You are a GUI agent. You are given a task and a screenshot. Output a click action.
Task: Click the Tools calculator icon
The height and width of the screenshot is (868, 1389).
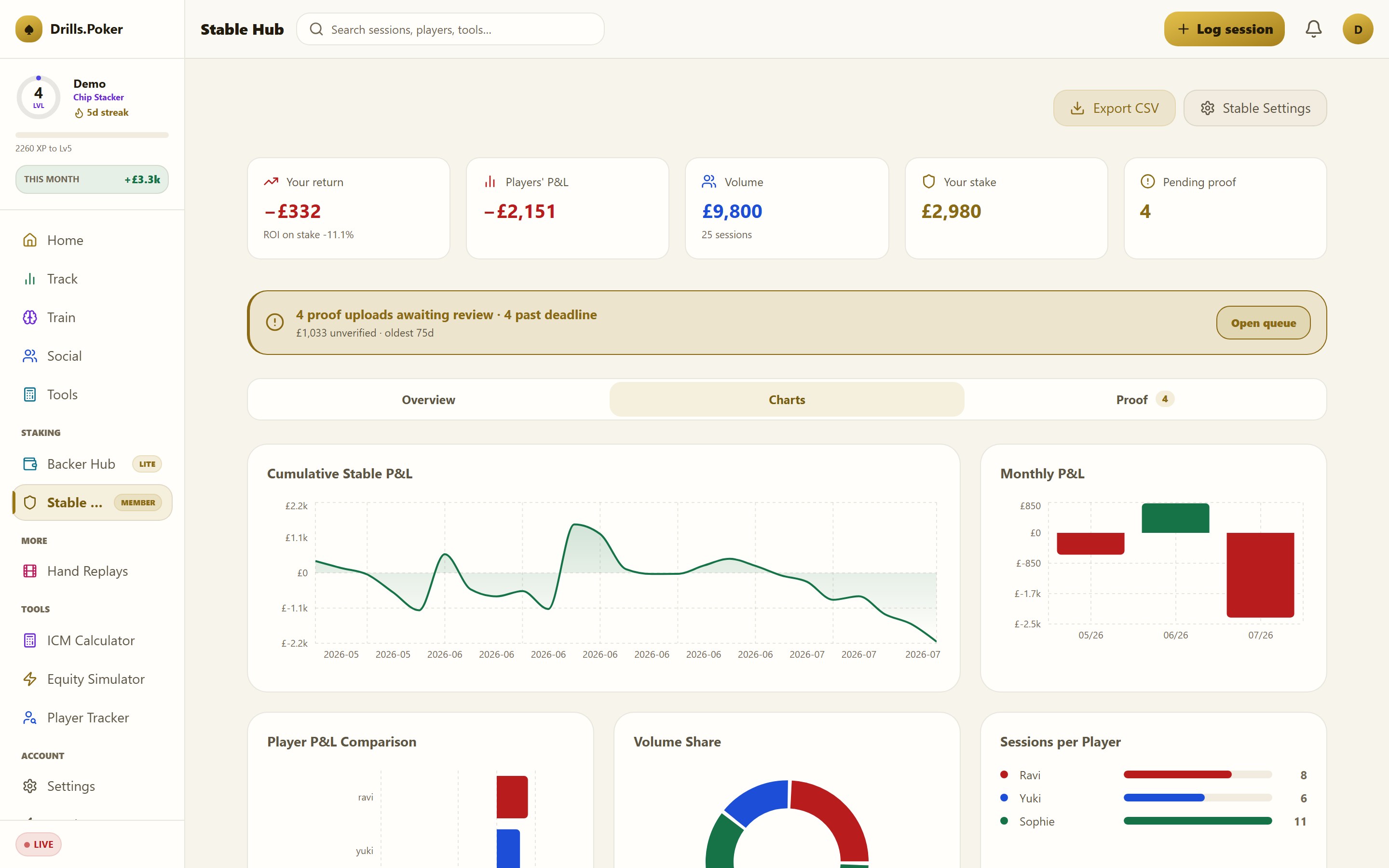(30, 394)
